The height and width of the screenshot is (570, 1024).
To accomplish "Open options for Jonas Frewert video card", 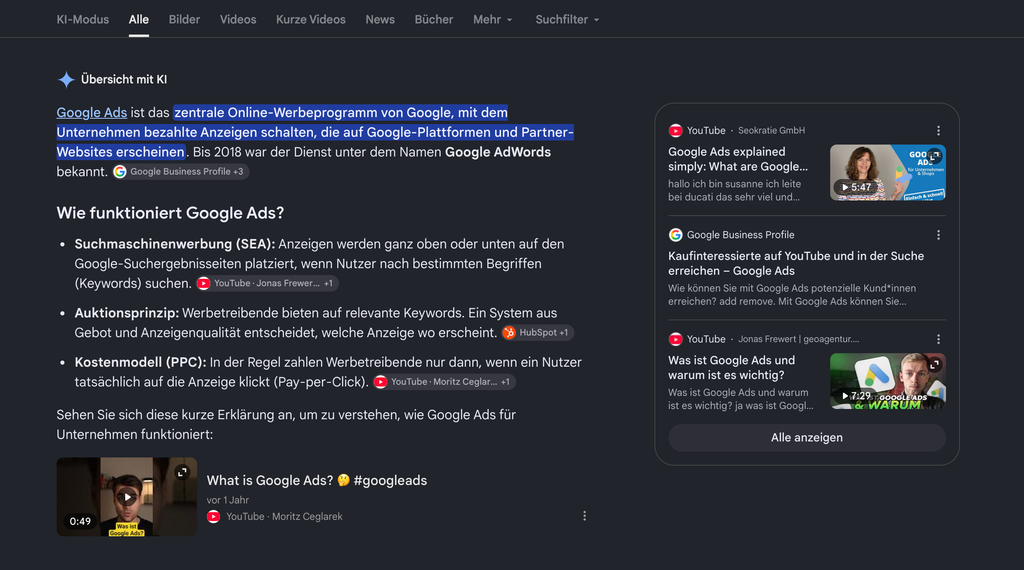I will coord(938,340).
